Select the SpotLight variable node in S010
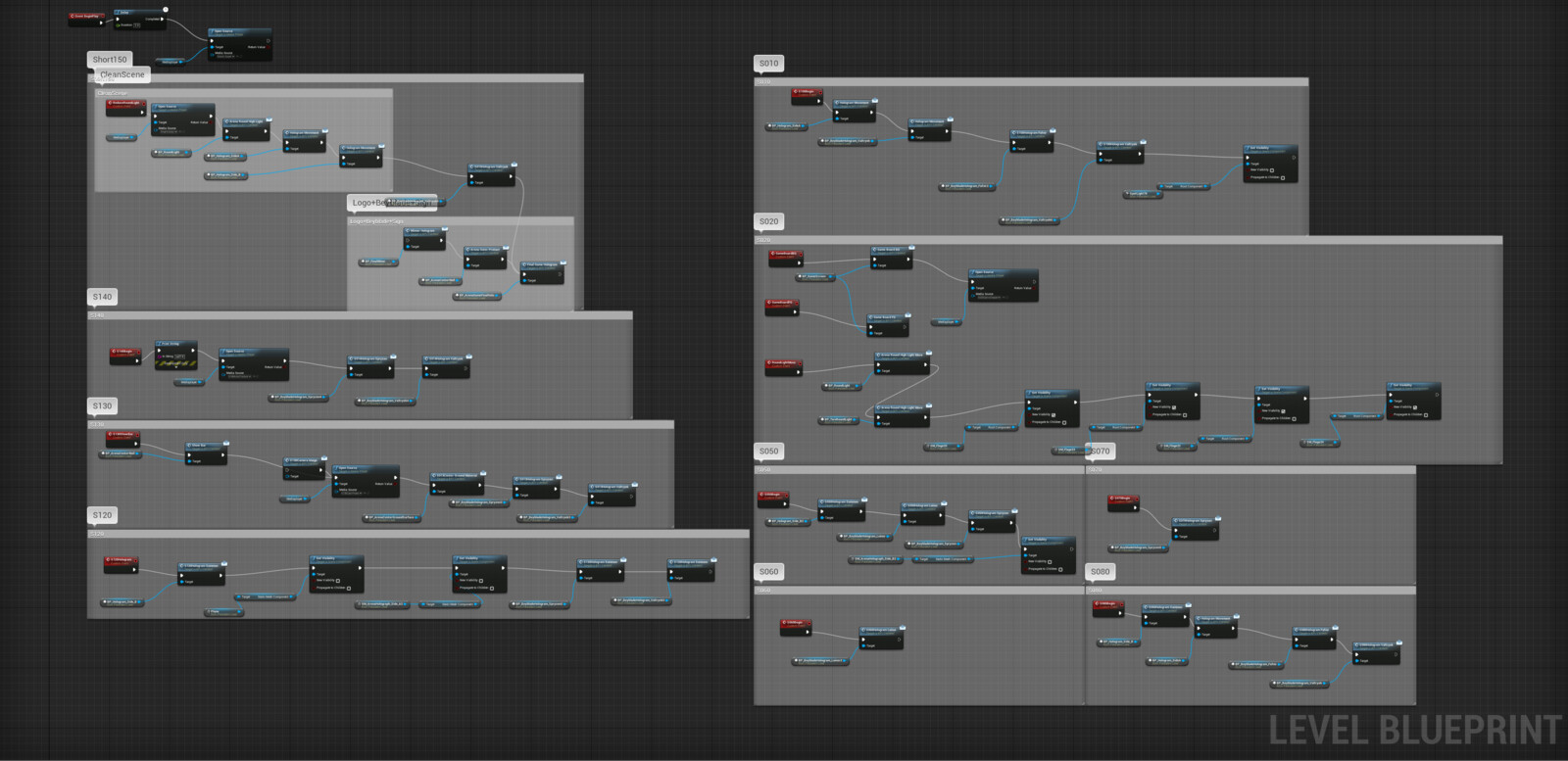The image size is (1568, 761). click(x=1143, y=194)
